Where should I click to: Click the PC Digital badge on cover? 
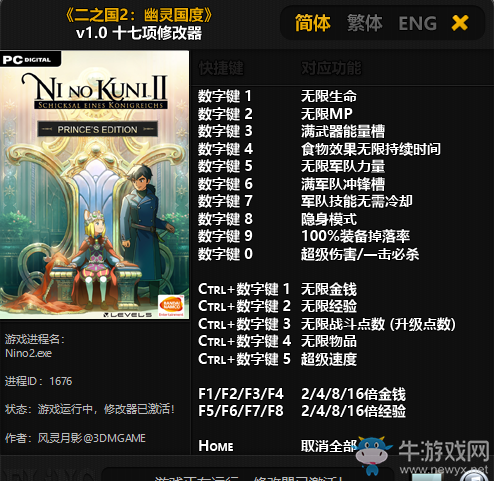[x=30, y=59]
